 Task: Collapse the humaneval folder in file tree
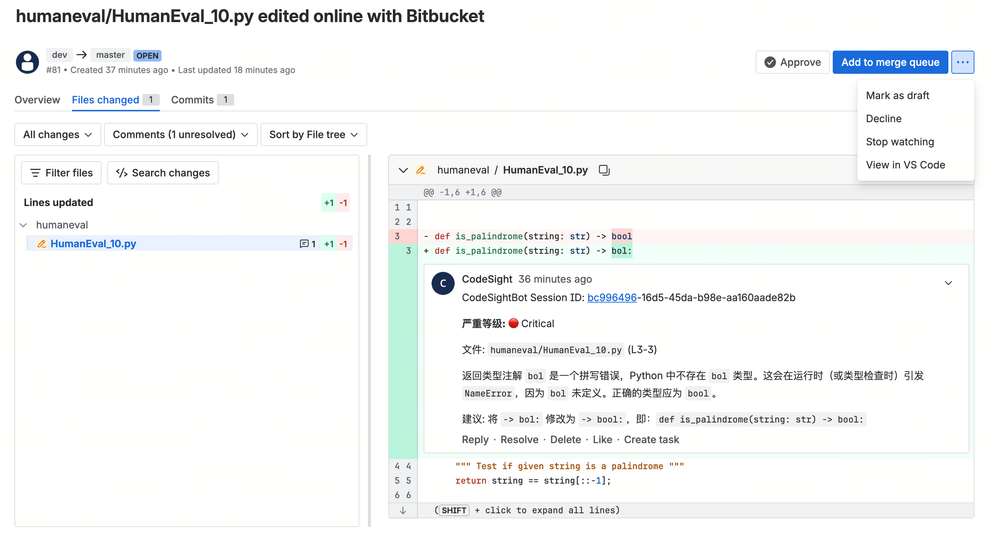tap(24, 225)
